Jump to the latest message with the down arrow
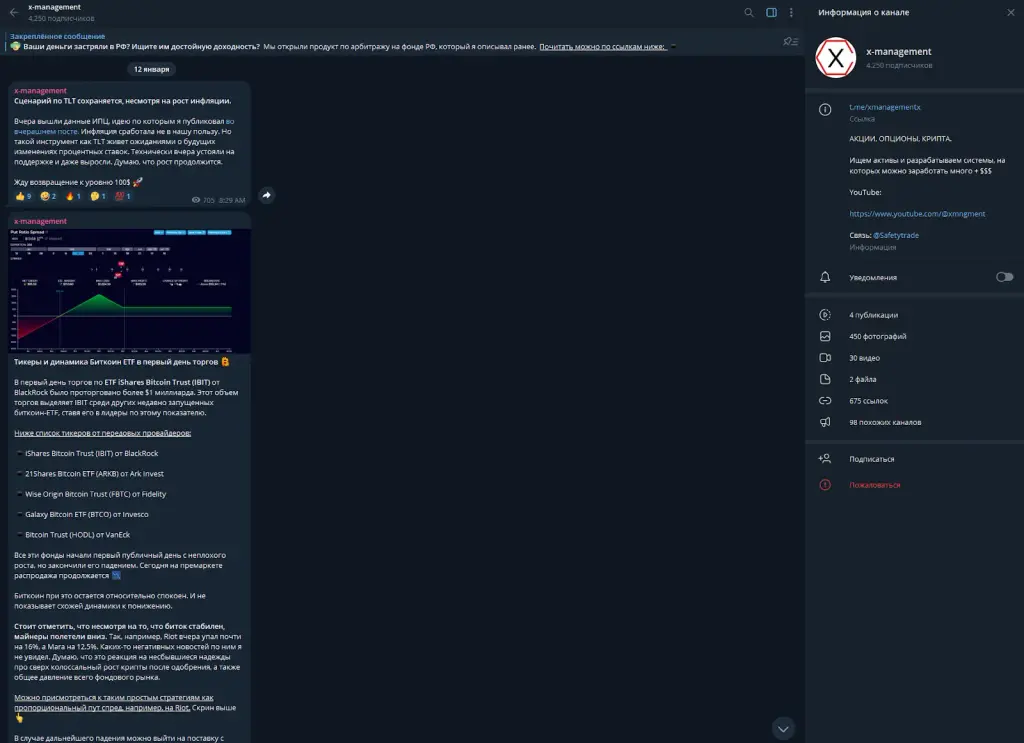 (x=783, y=729)
